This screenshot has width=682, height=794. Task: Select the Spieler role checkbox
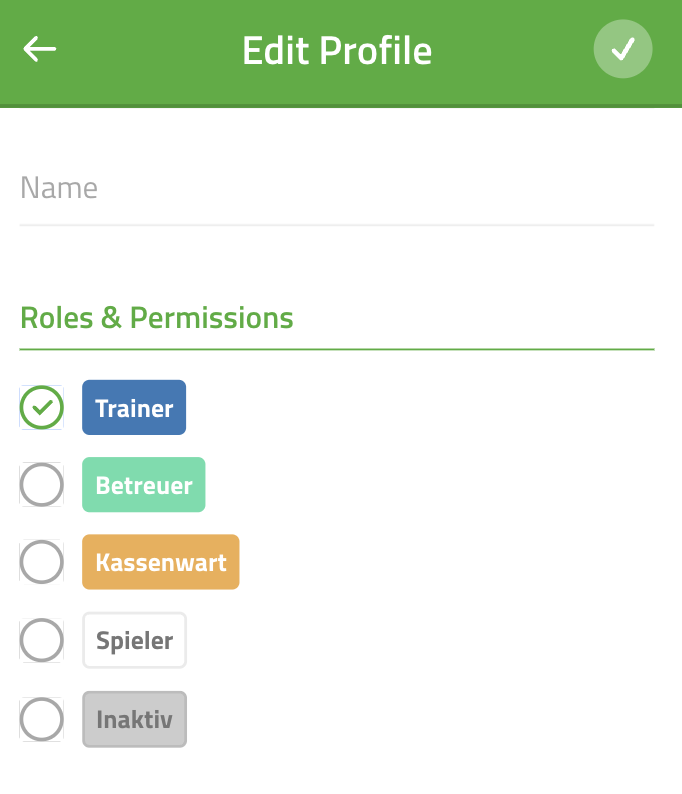pos(42,640)
